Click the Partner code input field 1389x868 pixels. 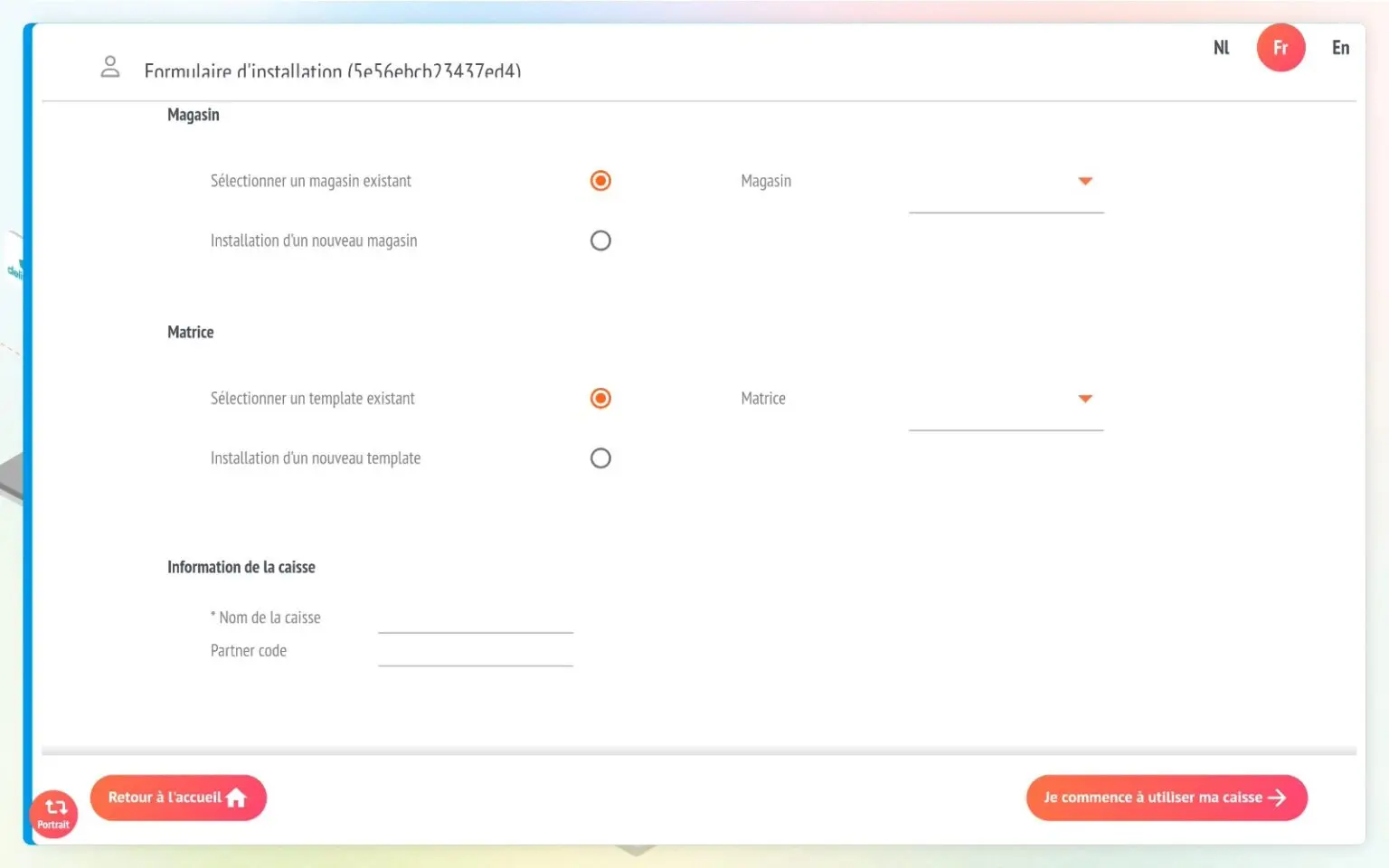click(x=476, y=653)
